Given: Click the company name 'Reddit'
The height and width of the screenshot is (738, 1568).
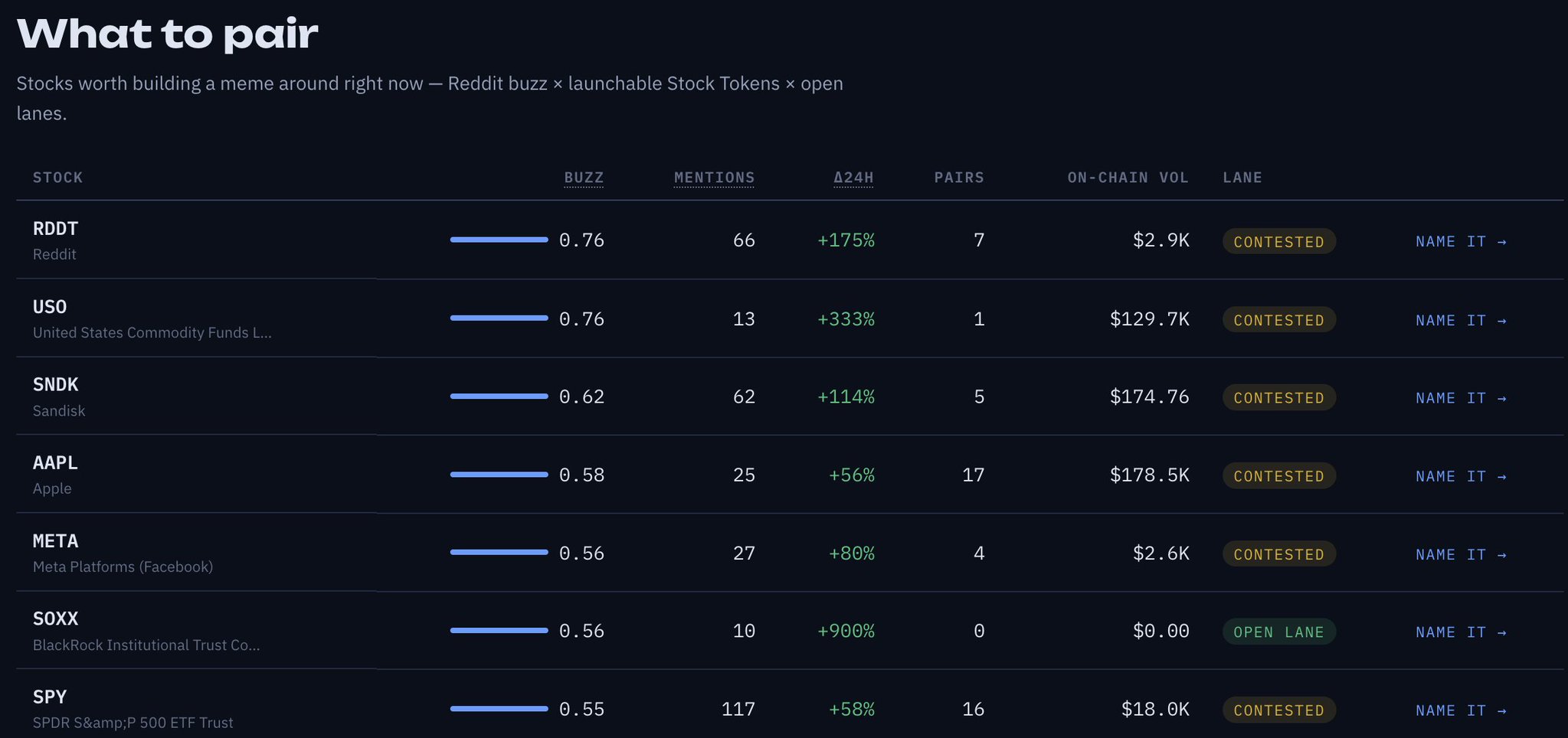Looking at the screenshot, I should click(54, 254).
